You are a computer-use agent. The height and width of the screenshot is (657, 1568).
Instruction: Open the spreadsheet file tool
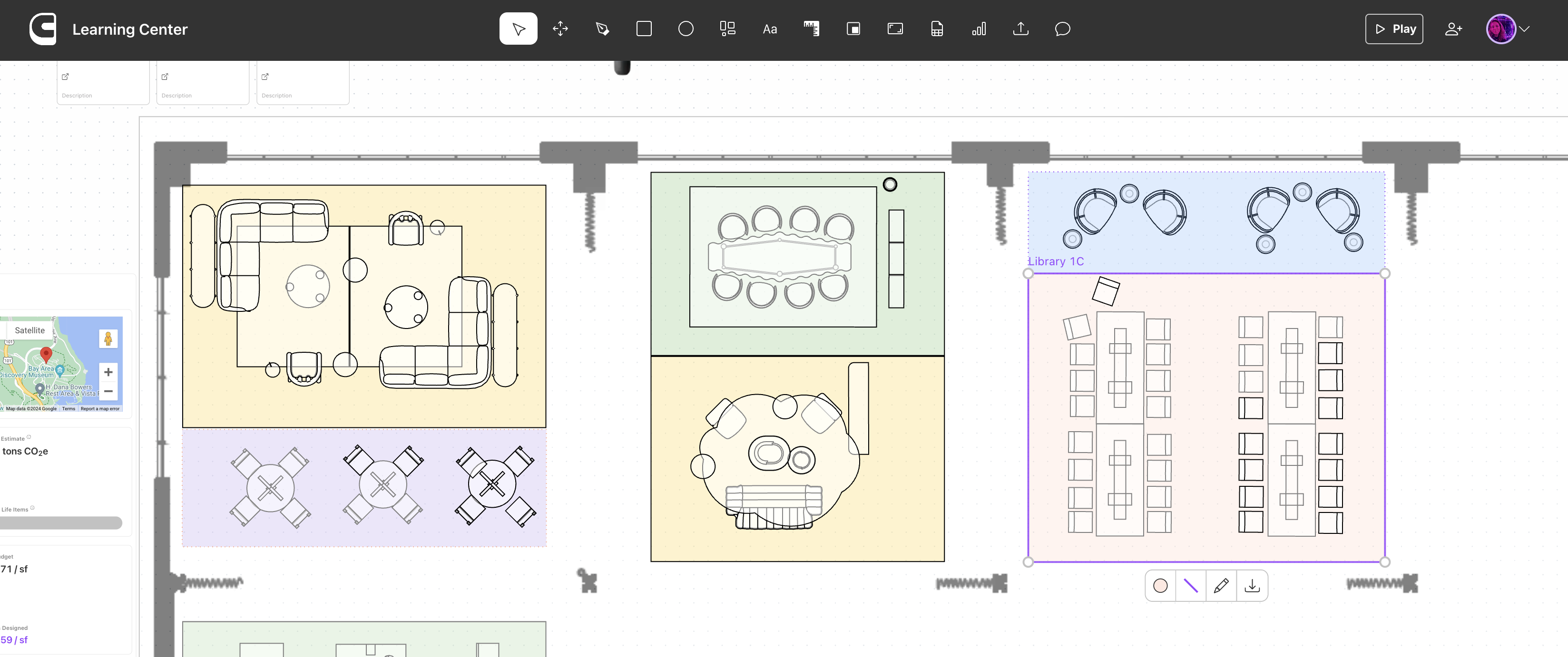point(937,29)
